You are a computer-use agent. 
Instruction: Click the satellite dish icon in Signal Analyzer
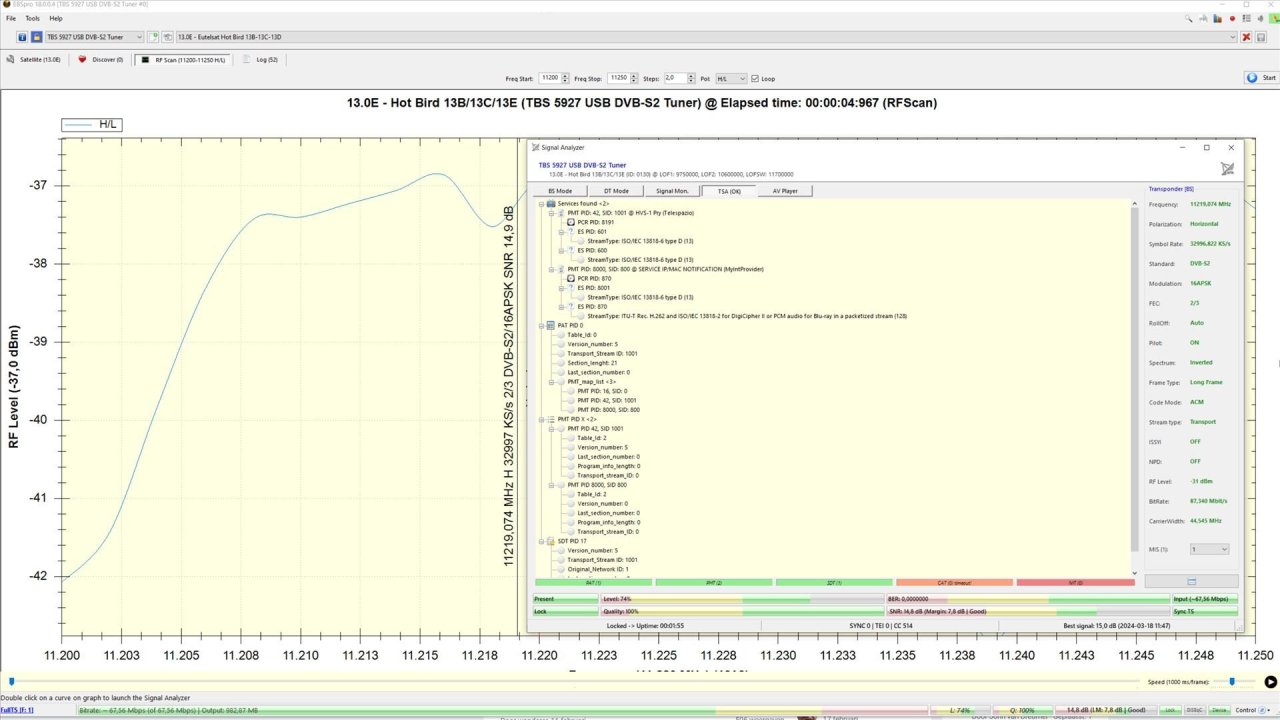pos(1227,169)
